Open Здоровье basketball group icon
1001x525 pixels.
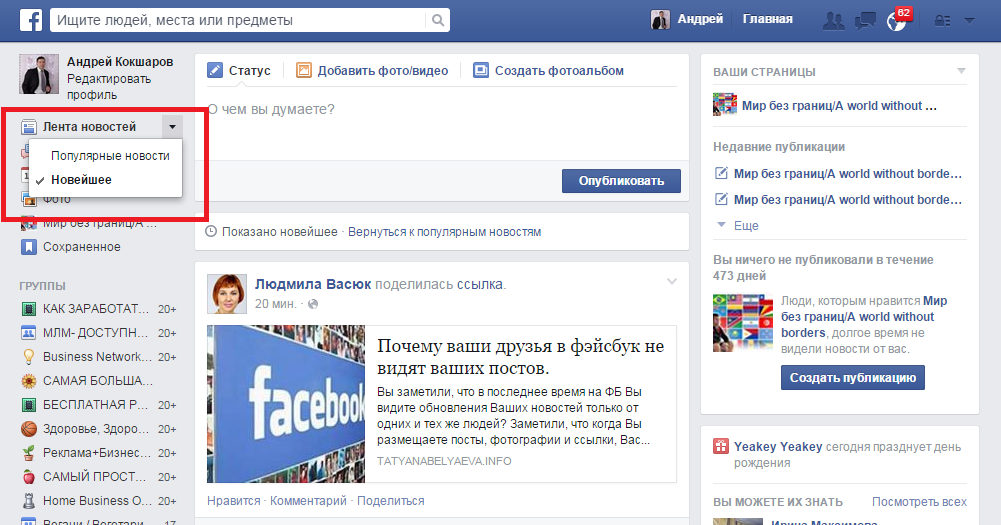(29, 429)
